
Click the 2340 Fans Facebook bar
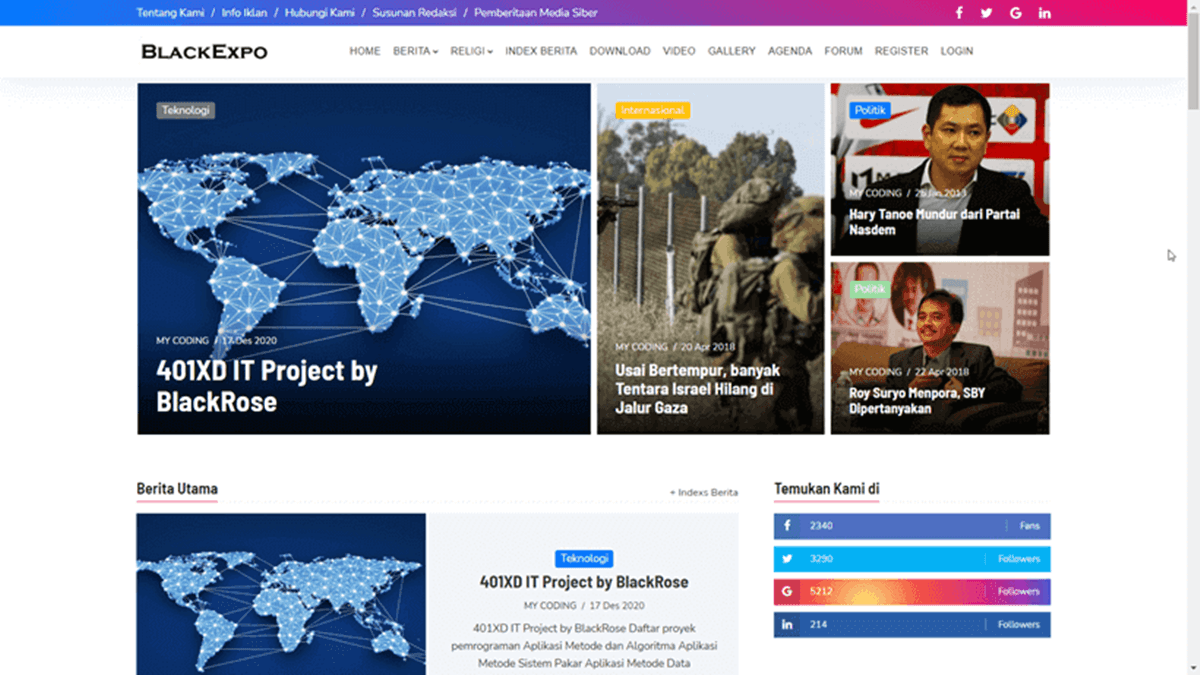click(912, 526)
